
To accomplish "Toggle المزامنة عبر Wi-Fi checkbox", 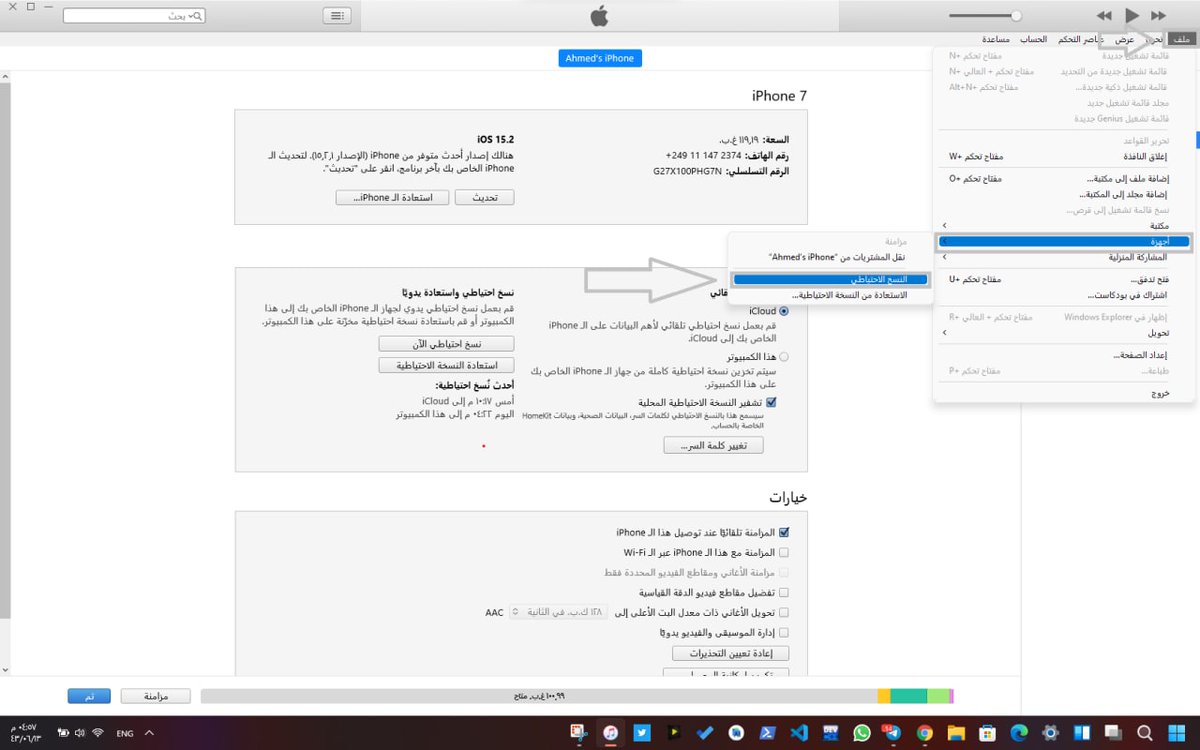I will [x=784, y=552].
